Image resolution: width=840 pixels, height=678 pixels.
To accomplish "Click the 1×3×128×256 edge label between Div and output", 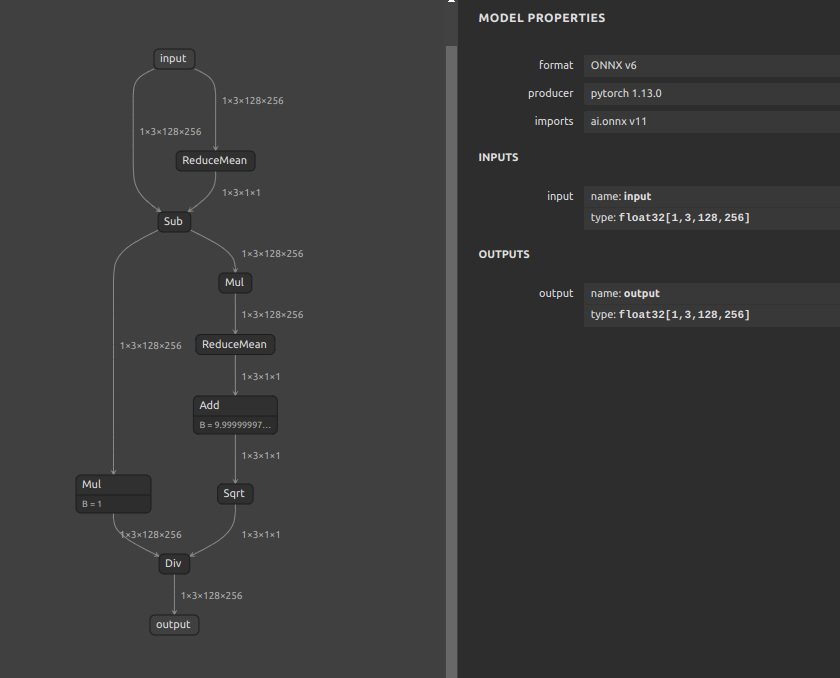I will (x=212, y=596).
